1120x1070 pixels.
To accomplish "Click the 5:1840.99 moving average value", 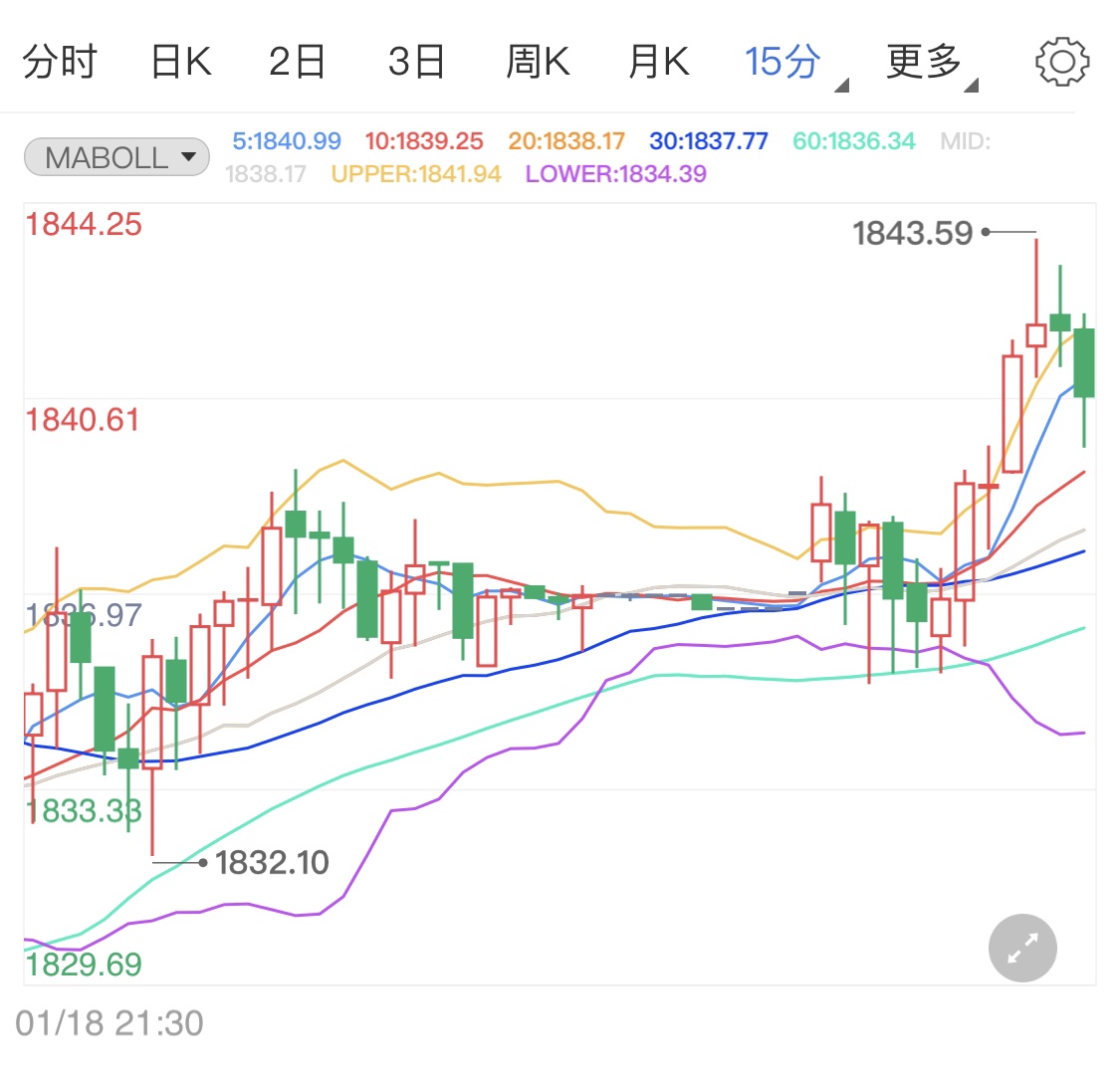I will [x=287, y=140].
